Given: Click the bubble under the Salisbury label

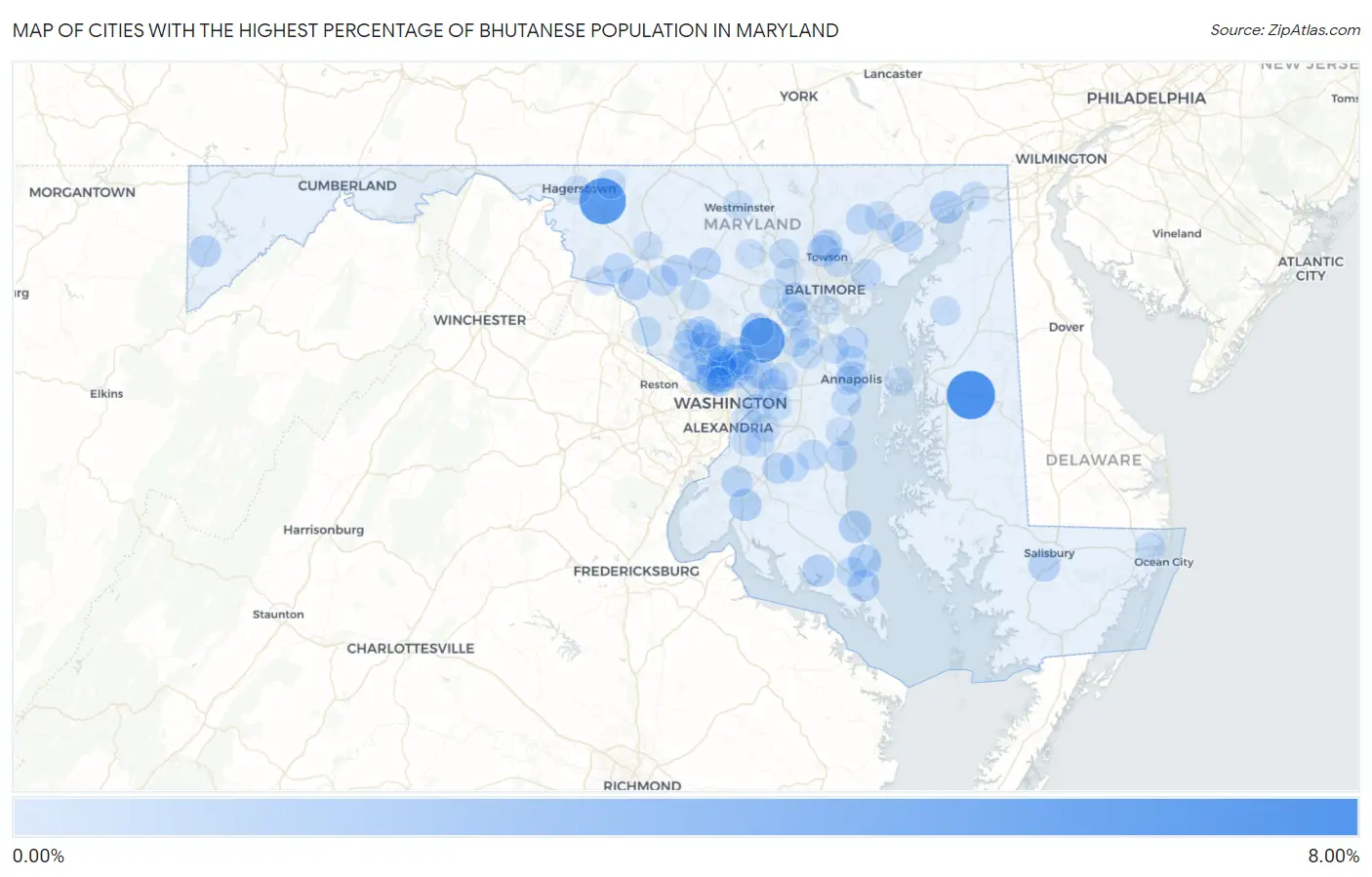Looking at the screenshot, I should coord(1044,566).
